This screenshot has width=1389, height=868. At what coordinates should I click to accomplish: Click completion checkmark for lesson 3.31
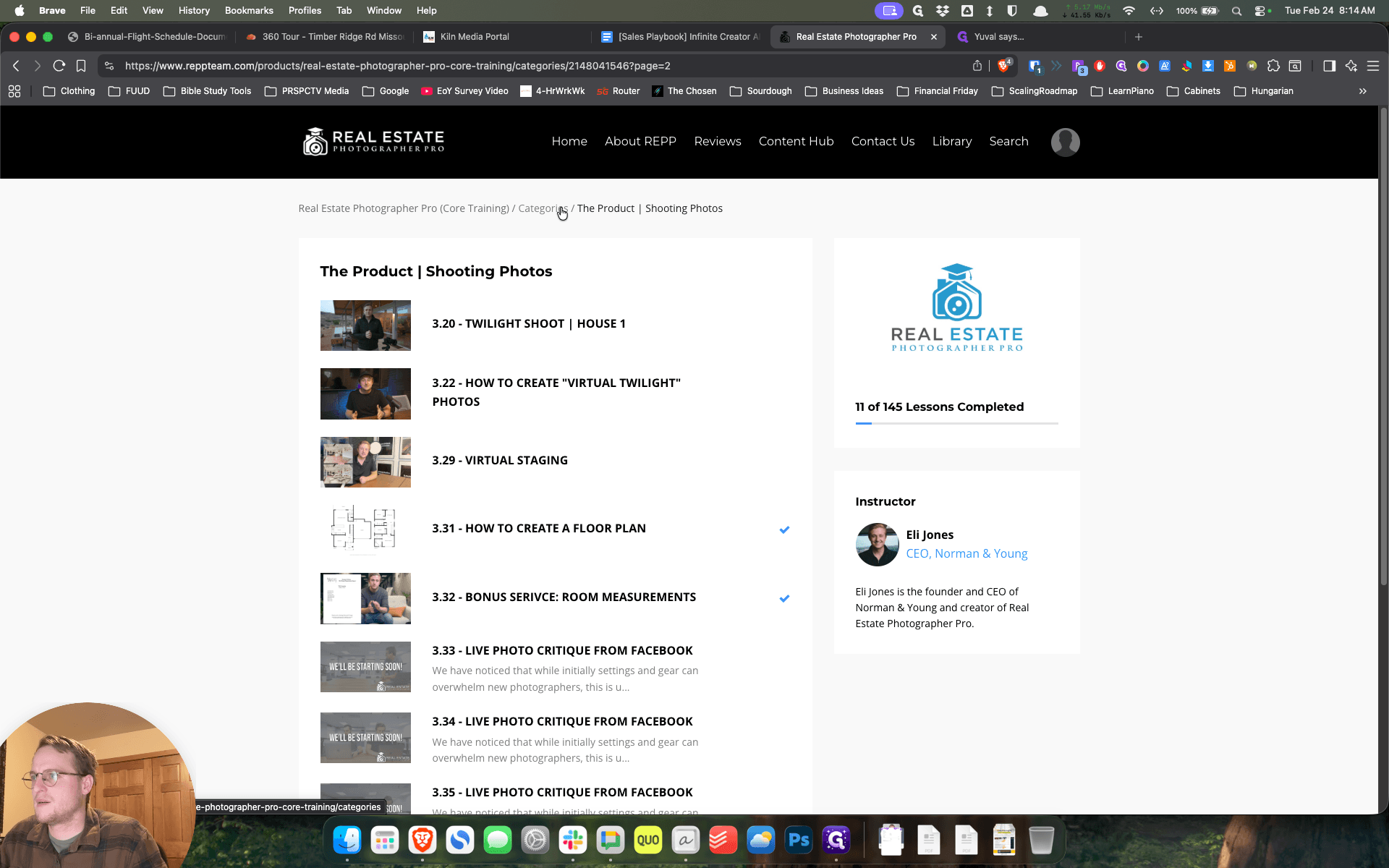coord(784,529)
